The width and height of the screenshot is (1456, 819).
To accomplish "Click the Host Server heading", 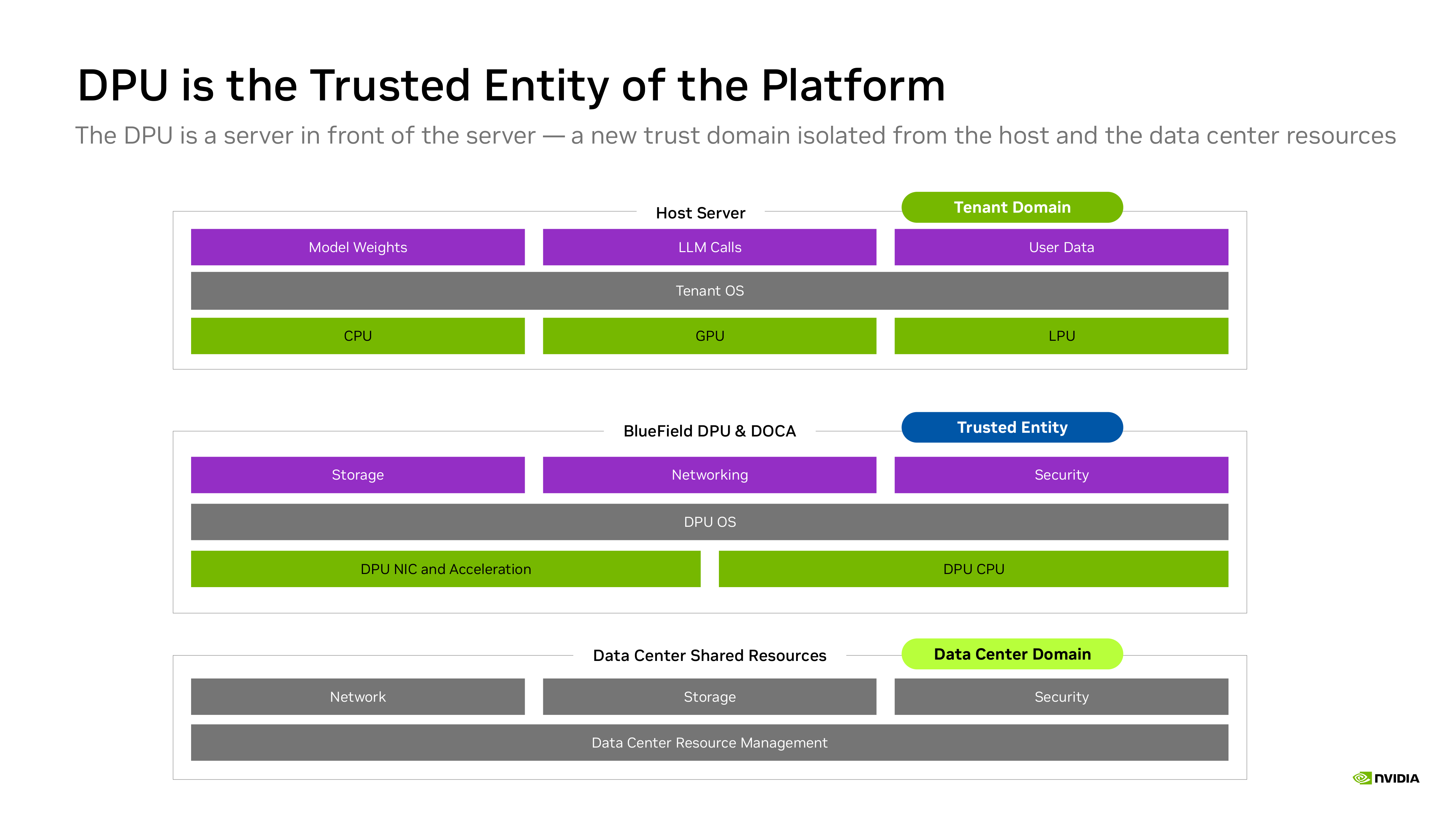I will click(x=700, y=213).
